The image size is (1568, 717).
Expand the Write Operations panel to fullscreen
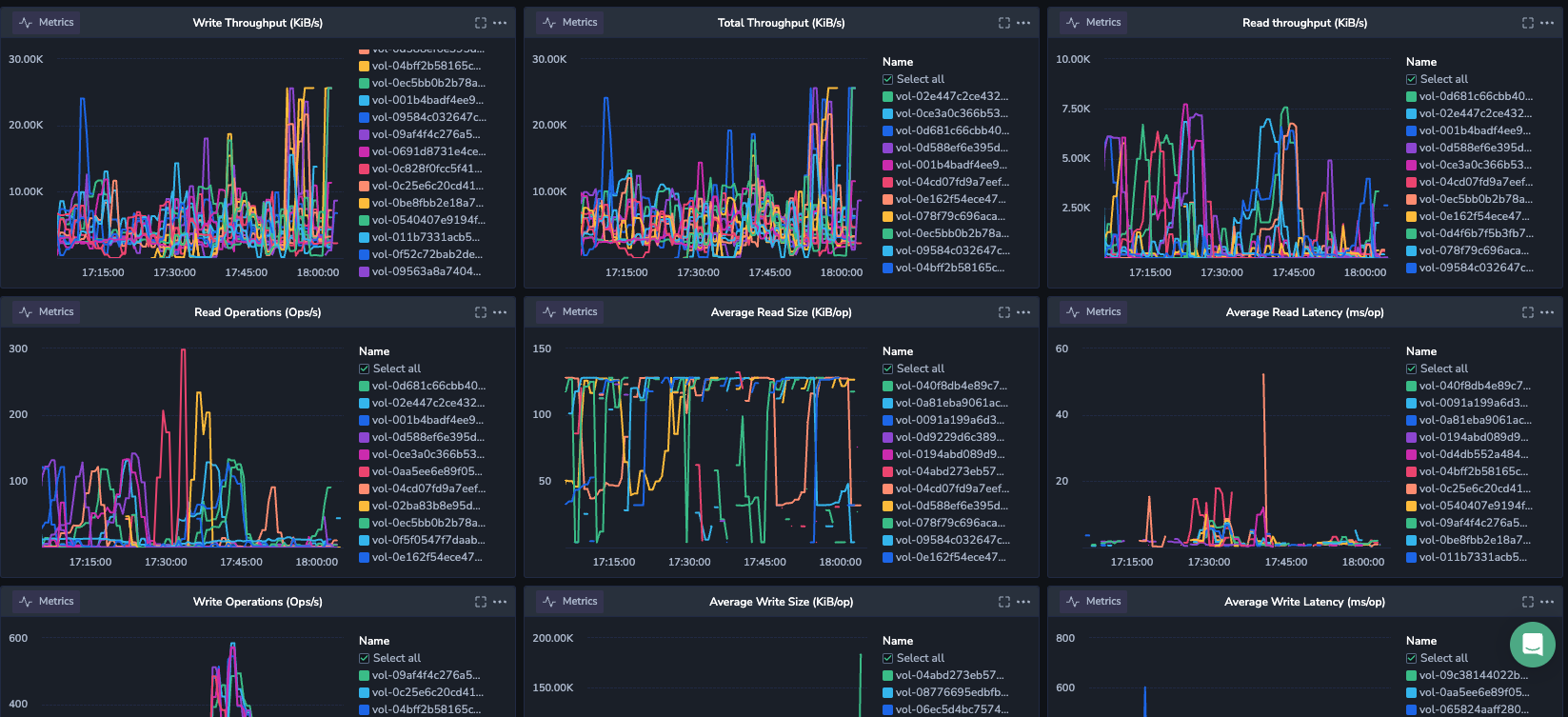click(x=481, y=602)
